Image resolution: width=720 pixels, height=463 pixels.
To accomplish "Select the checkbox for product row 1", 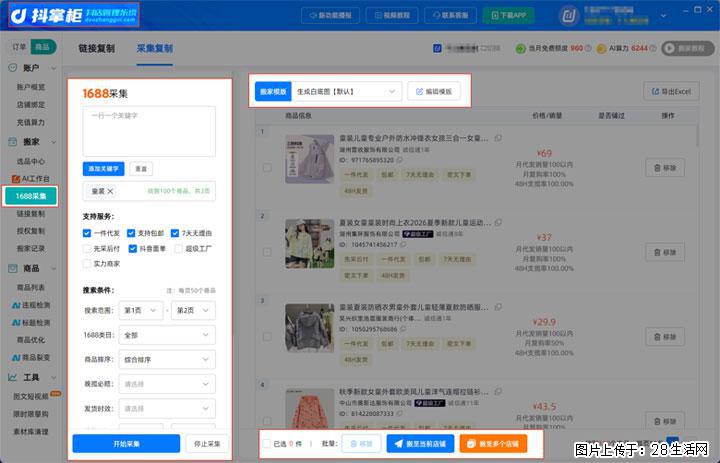I will 267,168.
